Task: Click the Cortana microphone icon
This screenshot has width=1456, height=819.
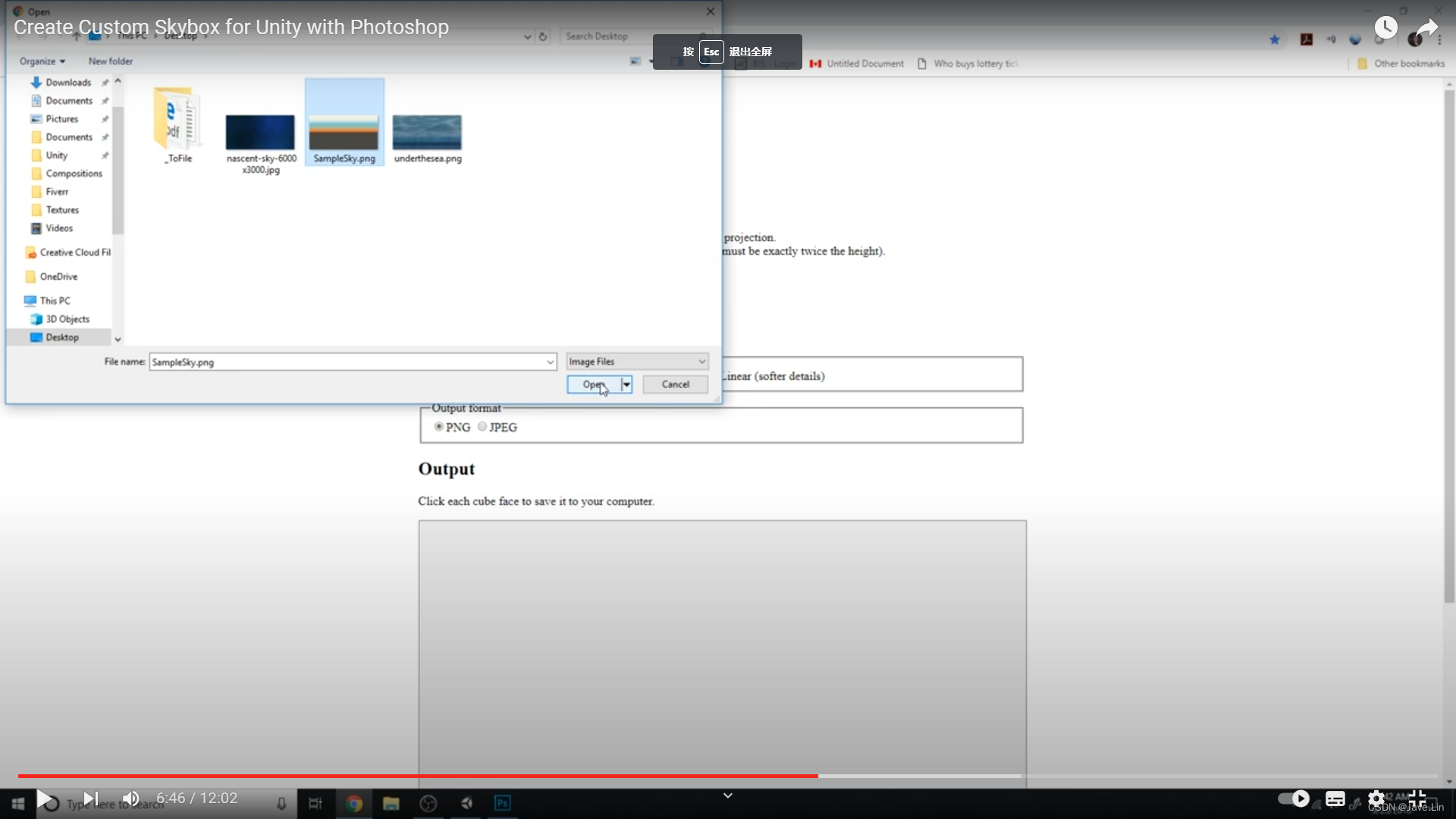Action: pyautogui.click(x=281, y=804)
